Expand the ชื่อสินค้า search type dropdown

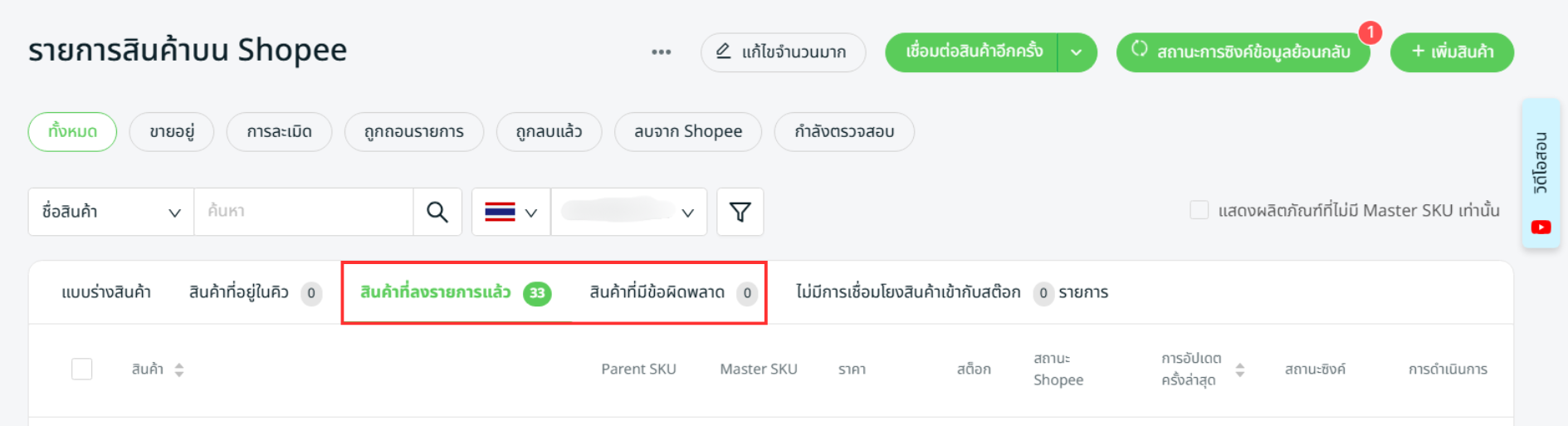click(111, 212)
